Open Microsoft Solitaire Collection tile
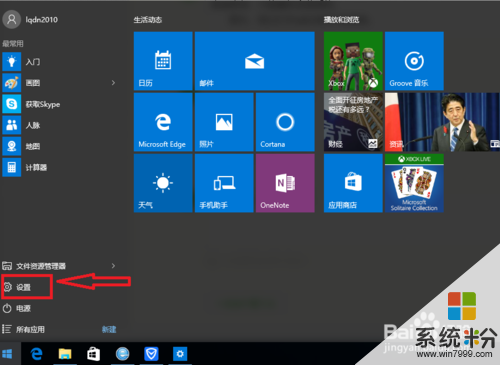 [x=414, y=183]
